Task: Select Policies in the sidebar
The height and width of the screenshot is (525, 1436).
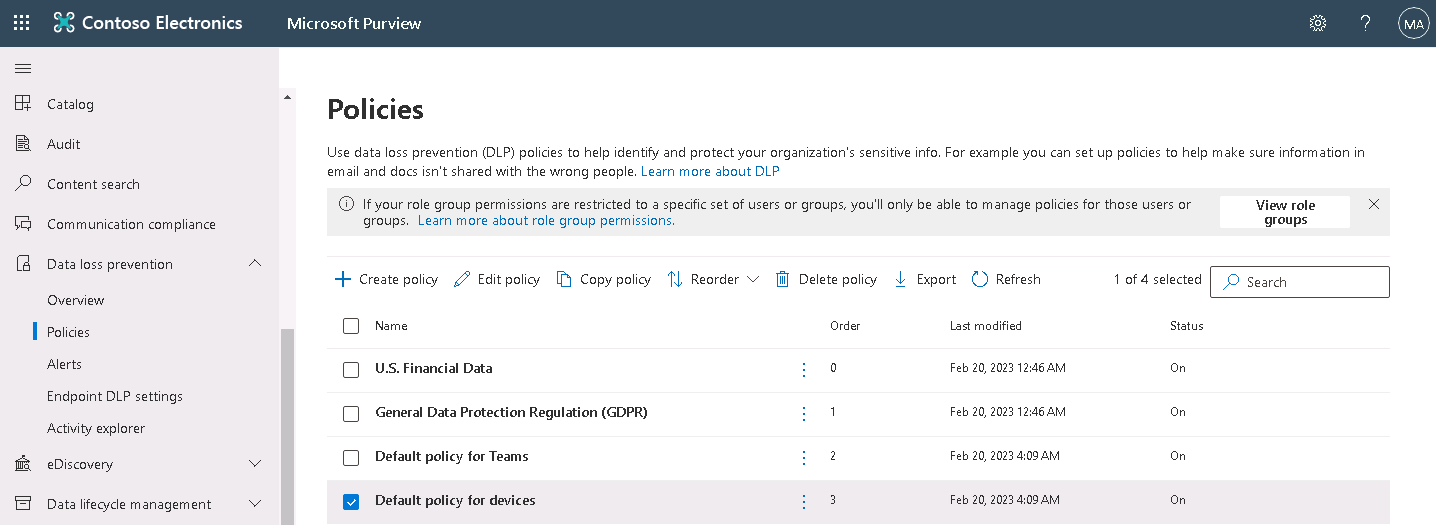Action: pos(68,332)
